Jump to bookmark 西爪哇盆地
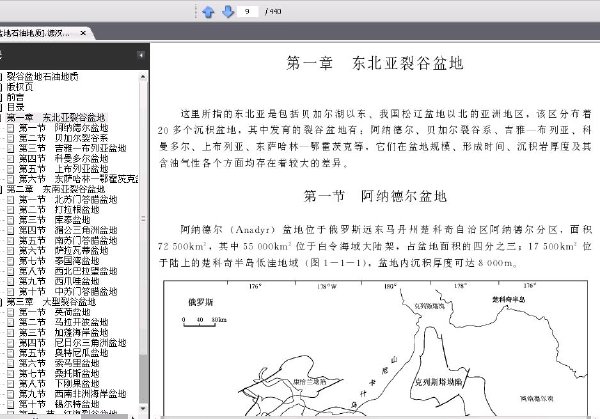This screenshot has height=419, width=600. (59, 281)
